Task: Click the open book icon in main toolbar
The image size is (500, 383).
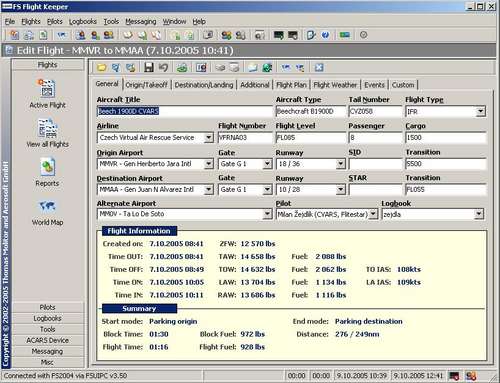Action: [128, 35]
